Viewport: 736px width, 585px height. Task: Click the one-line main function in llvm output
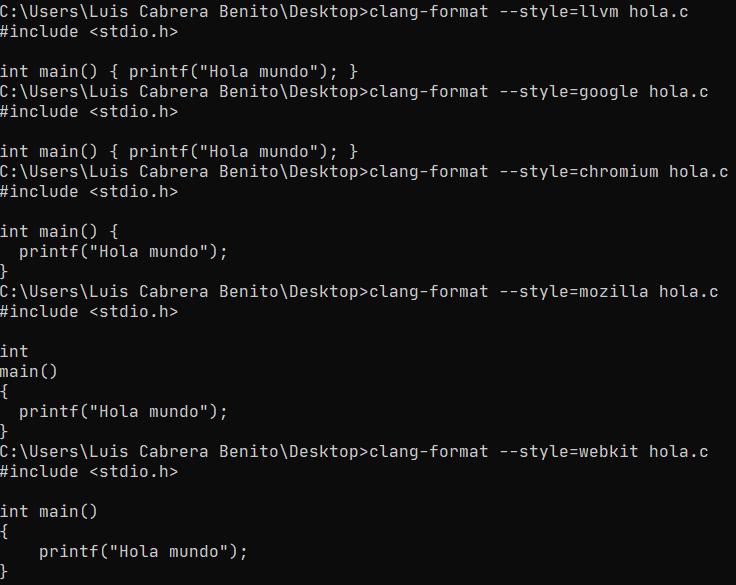[179, 72]
